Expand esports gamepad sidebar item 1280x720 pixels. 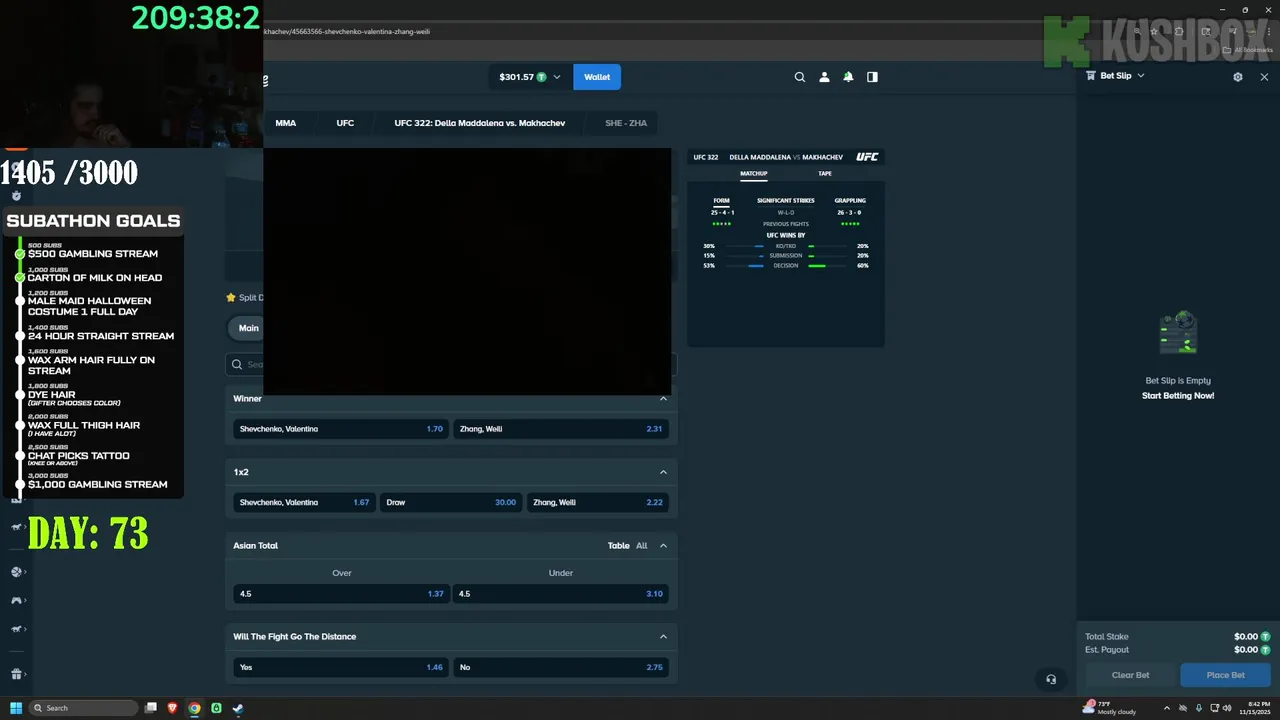tap(17, 600)
